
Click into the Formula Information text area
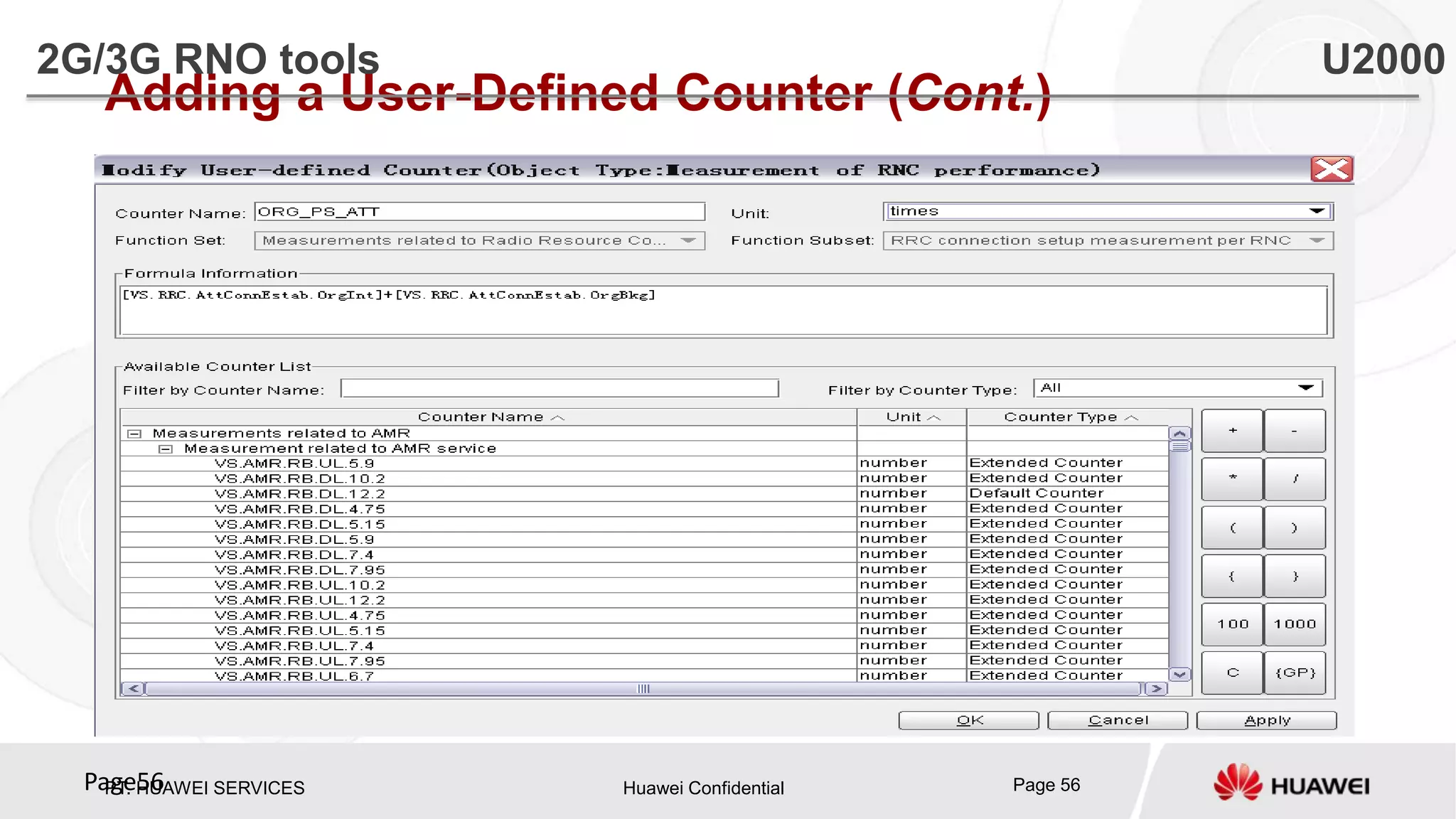(x=724, y=310)
